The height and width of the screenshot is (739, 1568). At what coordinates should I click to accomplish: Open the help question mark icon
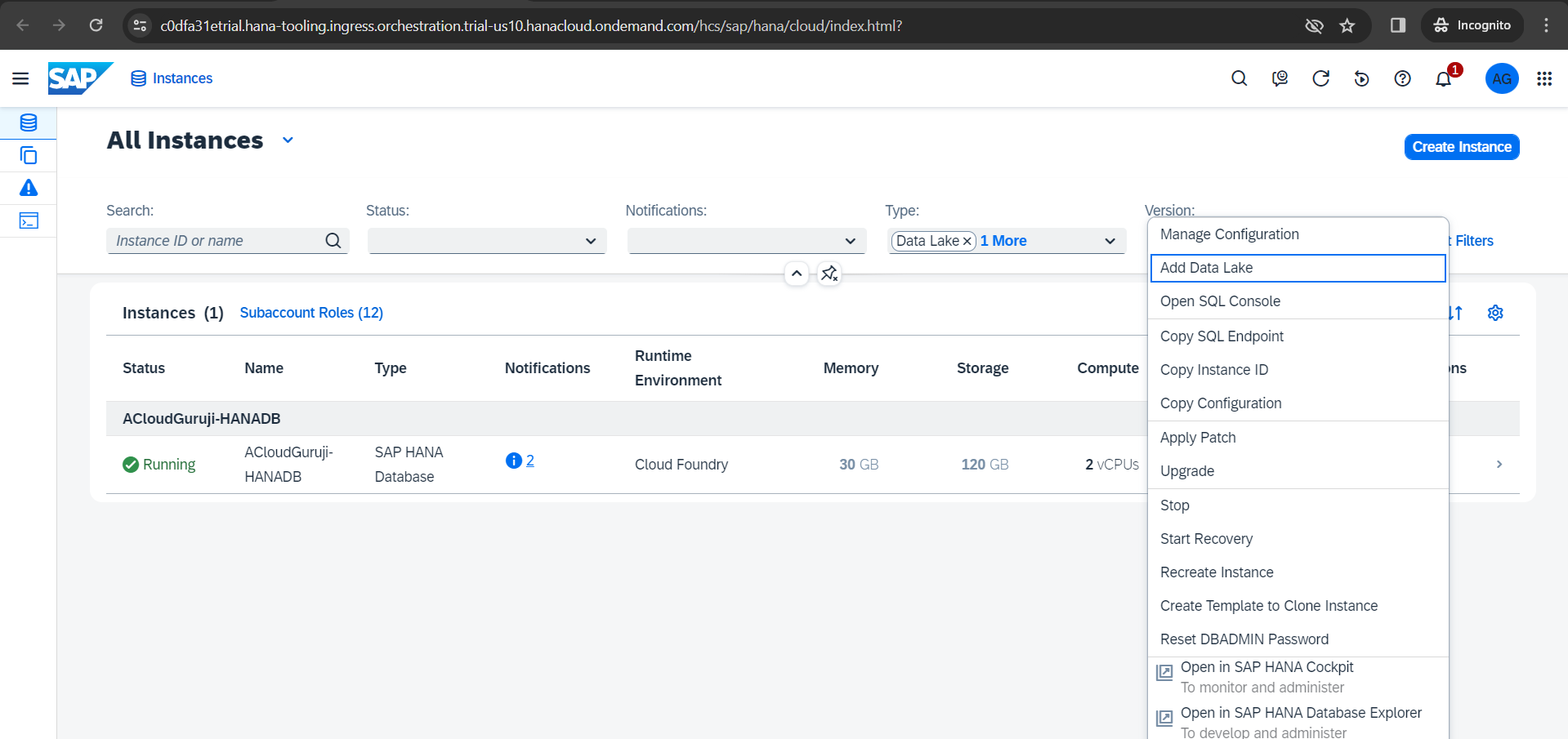[x=1402, y=78]
